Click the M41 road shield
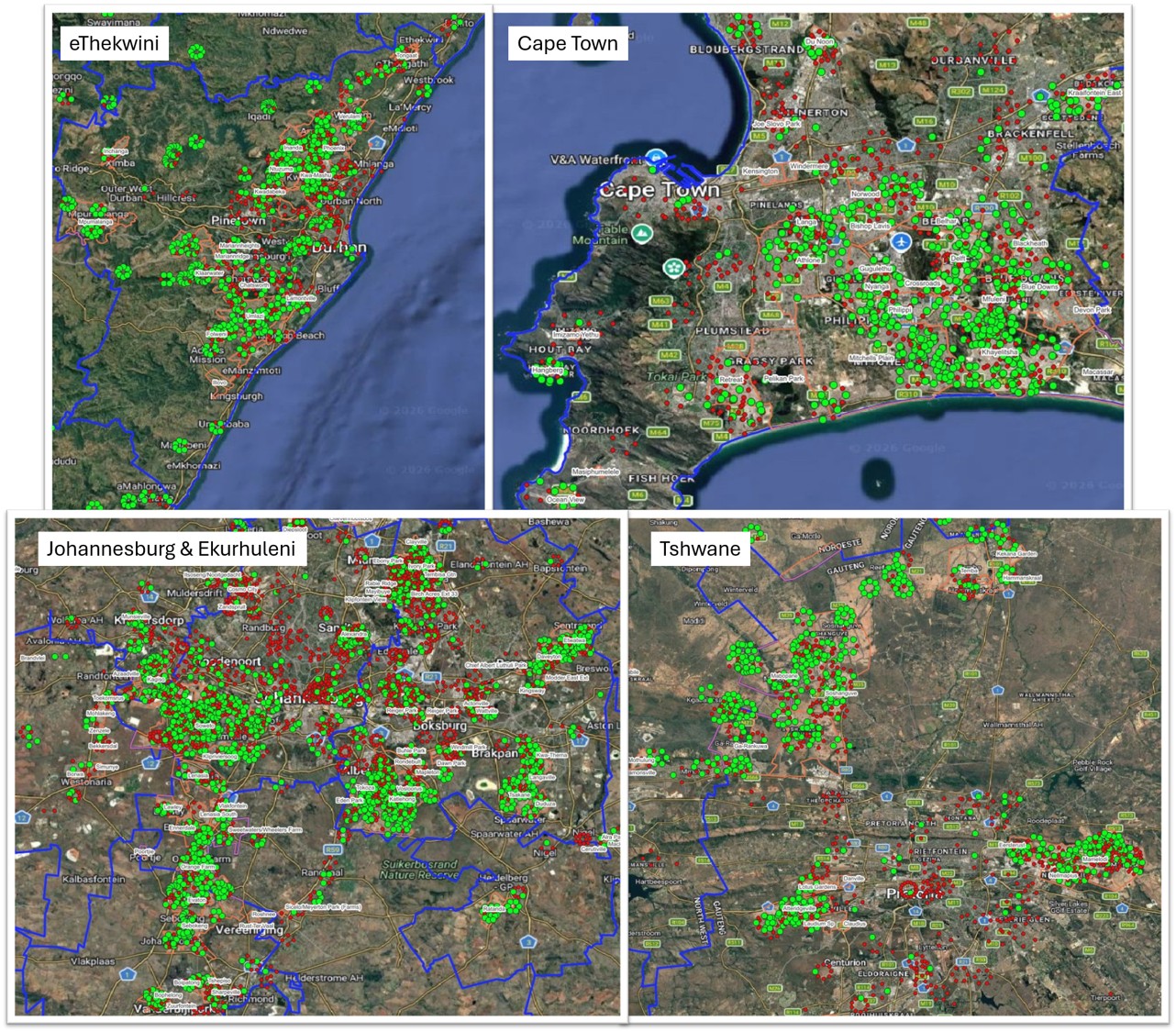Image resolution: width=1176 pixels, height=1032 pixels. (x=660, y=325)
